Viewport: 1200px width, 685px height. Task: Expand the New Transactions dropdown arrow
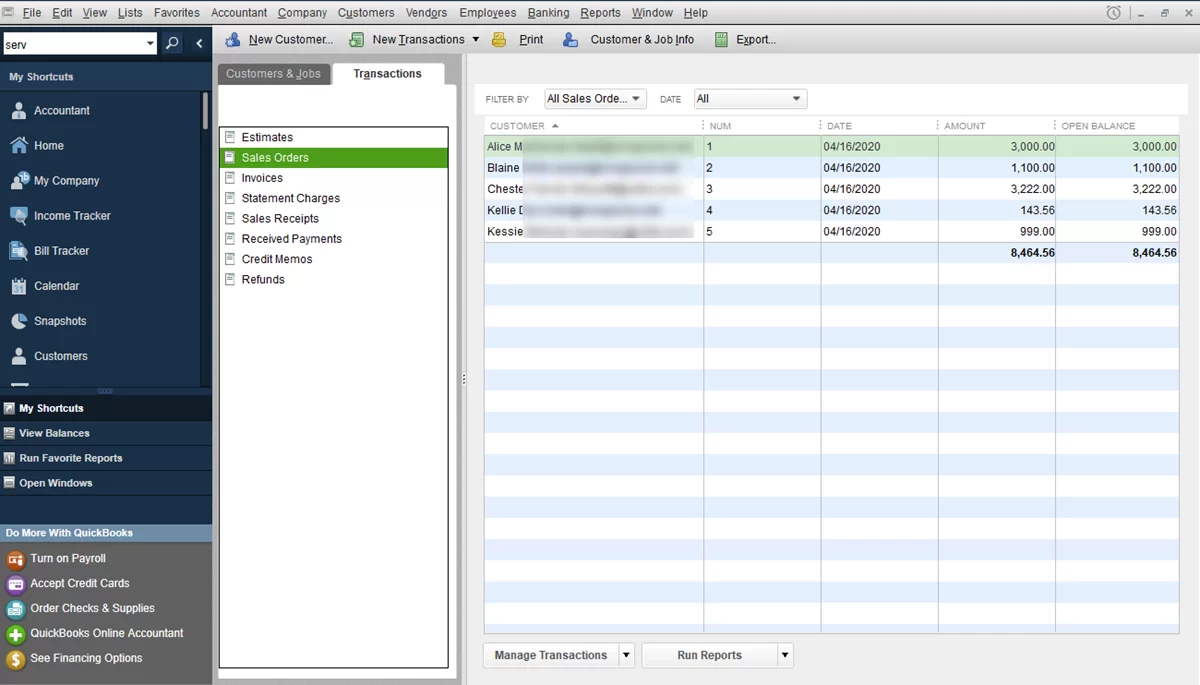(x=474, y=39)
